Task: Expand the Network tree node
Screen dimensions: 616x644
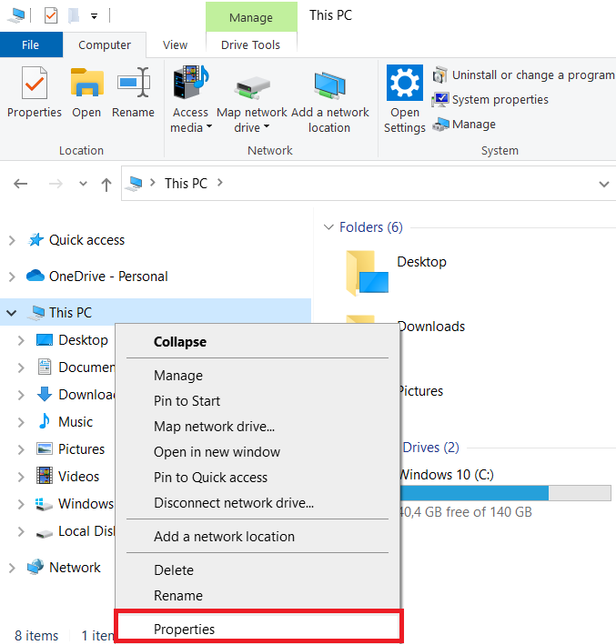Action: [12, 568]
